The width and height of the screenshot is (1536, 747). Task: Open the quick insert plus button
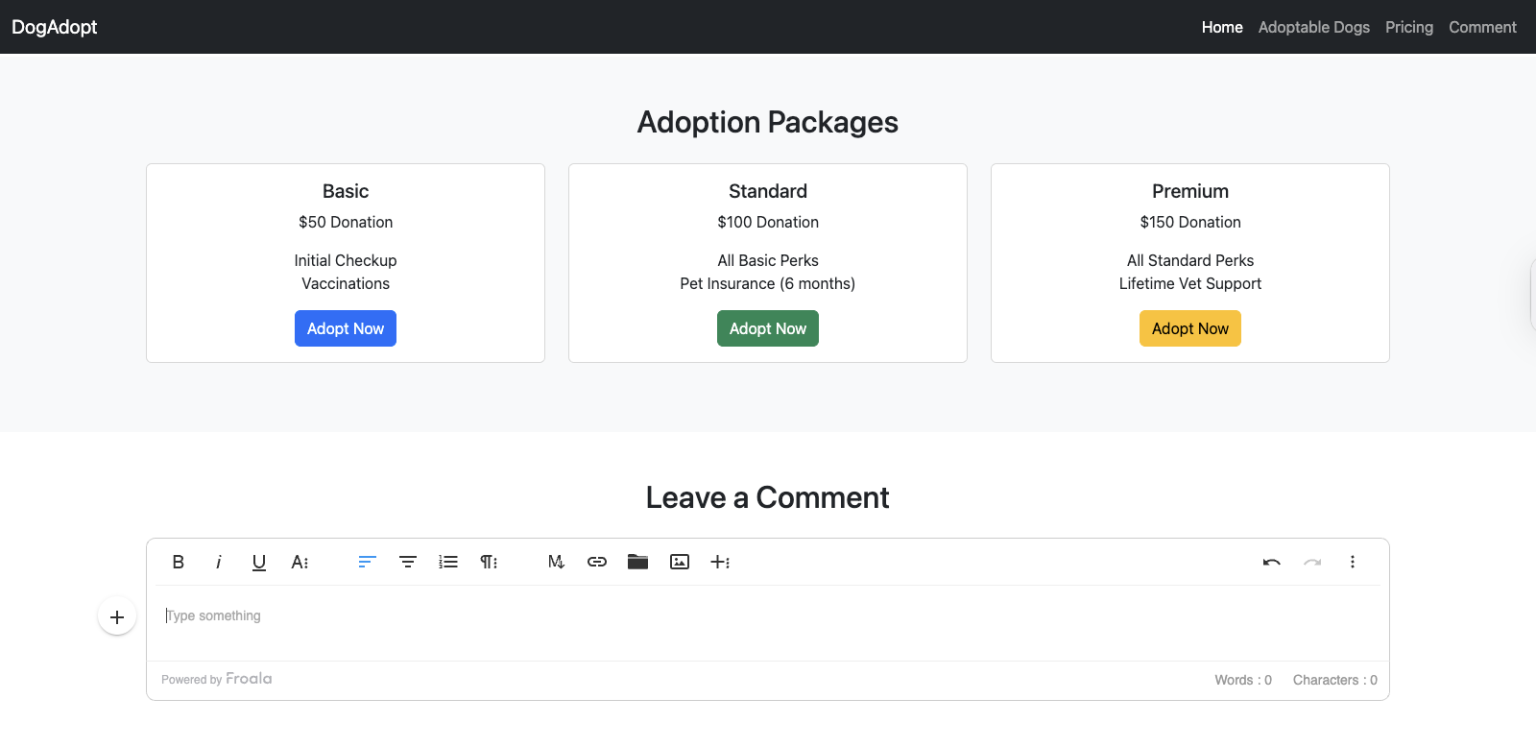[x=117, y=616]
